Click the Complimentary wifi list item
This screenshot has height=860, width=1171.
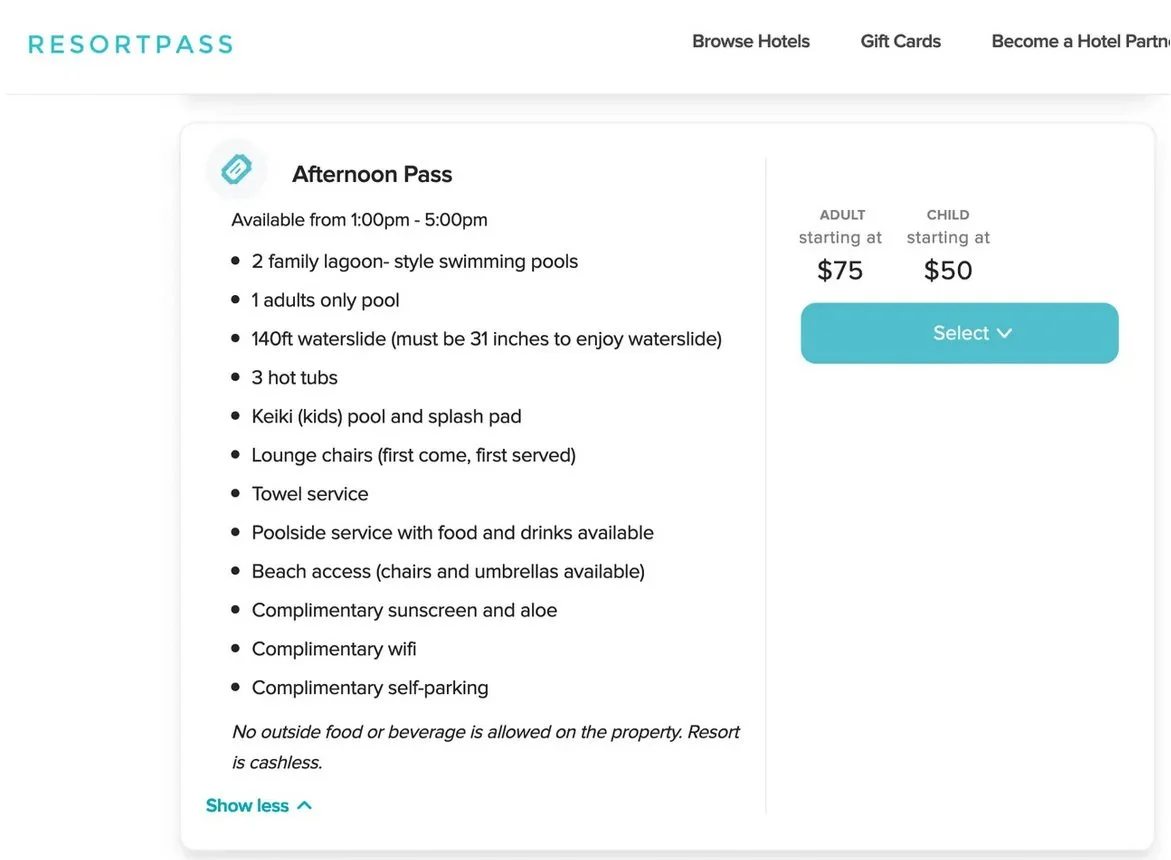[x=334, y=649]
